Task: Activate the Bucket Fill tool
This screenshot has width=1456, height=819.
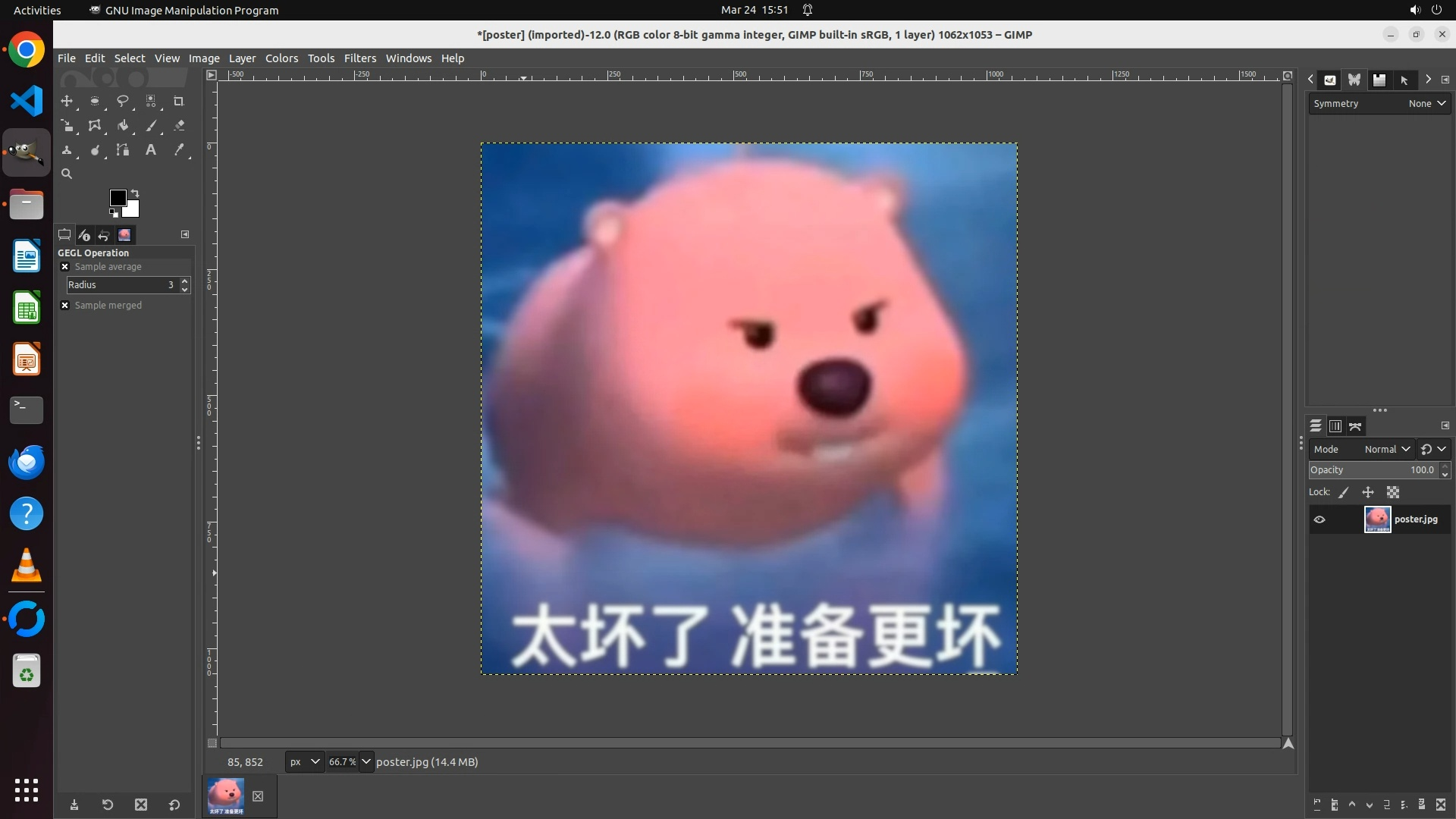Action: 122,126
